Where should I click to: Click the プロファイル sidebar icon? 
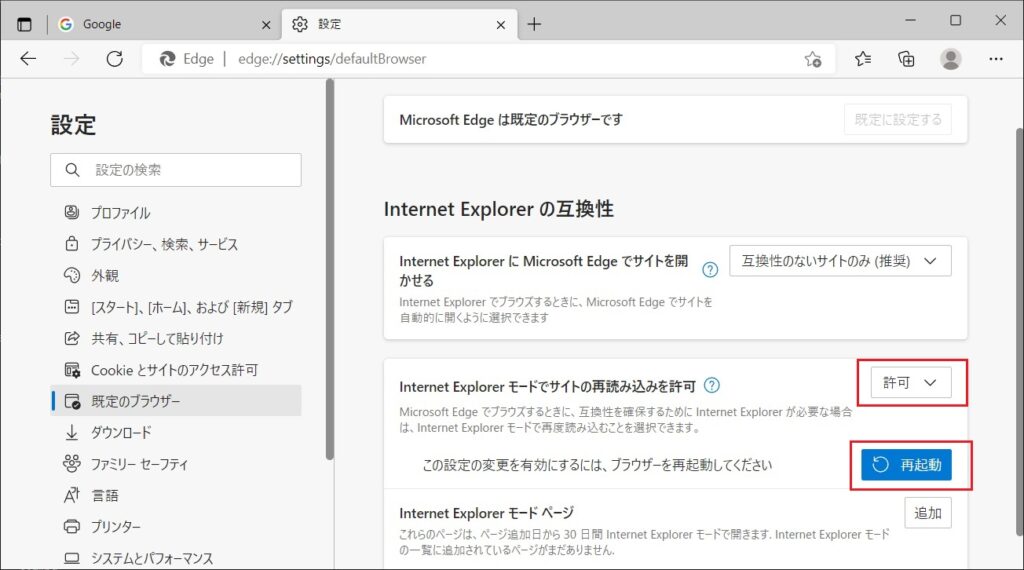click(x=72, y=212)
